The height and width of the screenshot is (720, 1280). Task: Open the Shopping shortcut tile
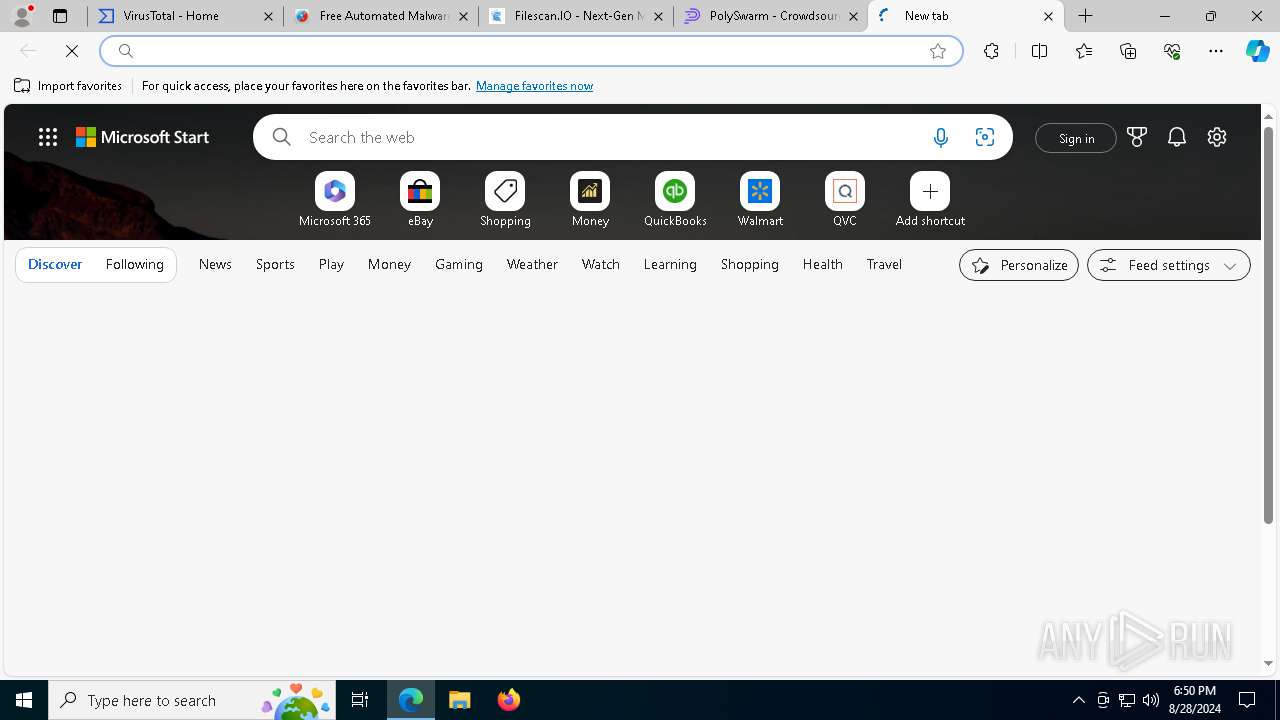click(505, 200)
